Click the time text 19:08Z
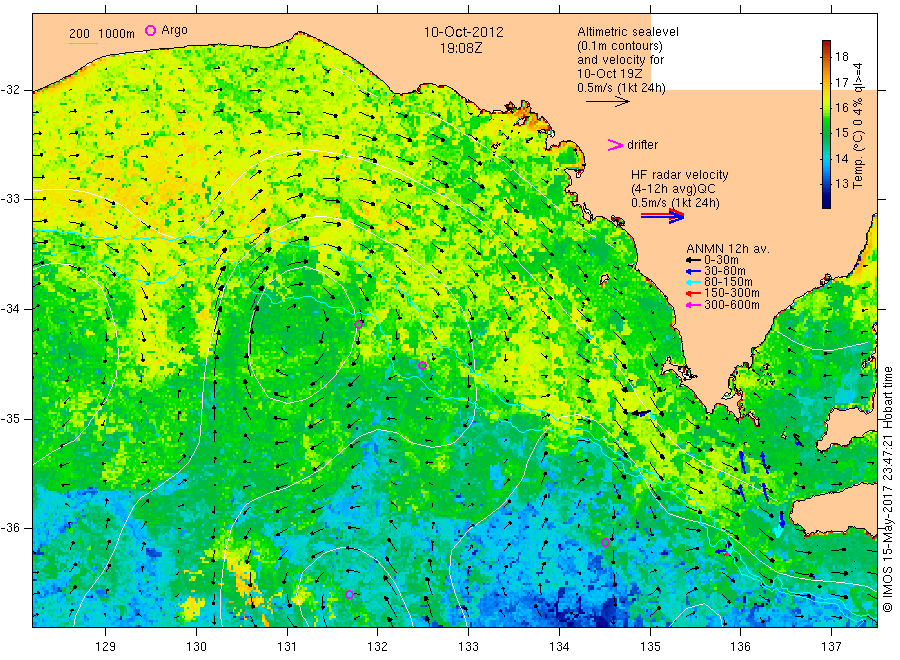This screenshot has height=660, width=900. click(461, 48)
